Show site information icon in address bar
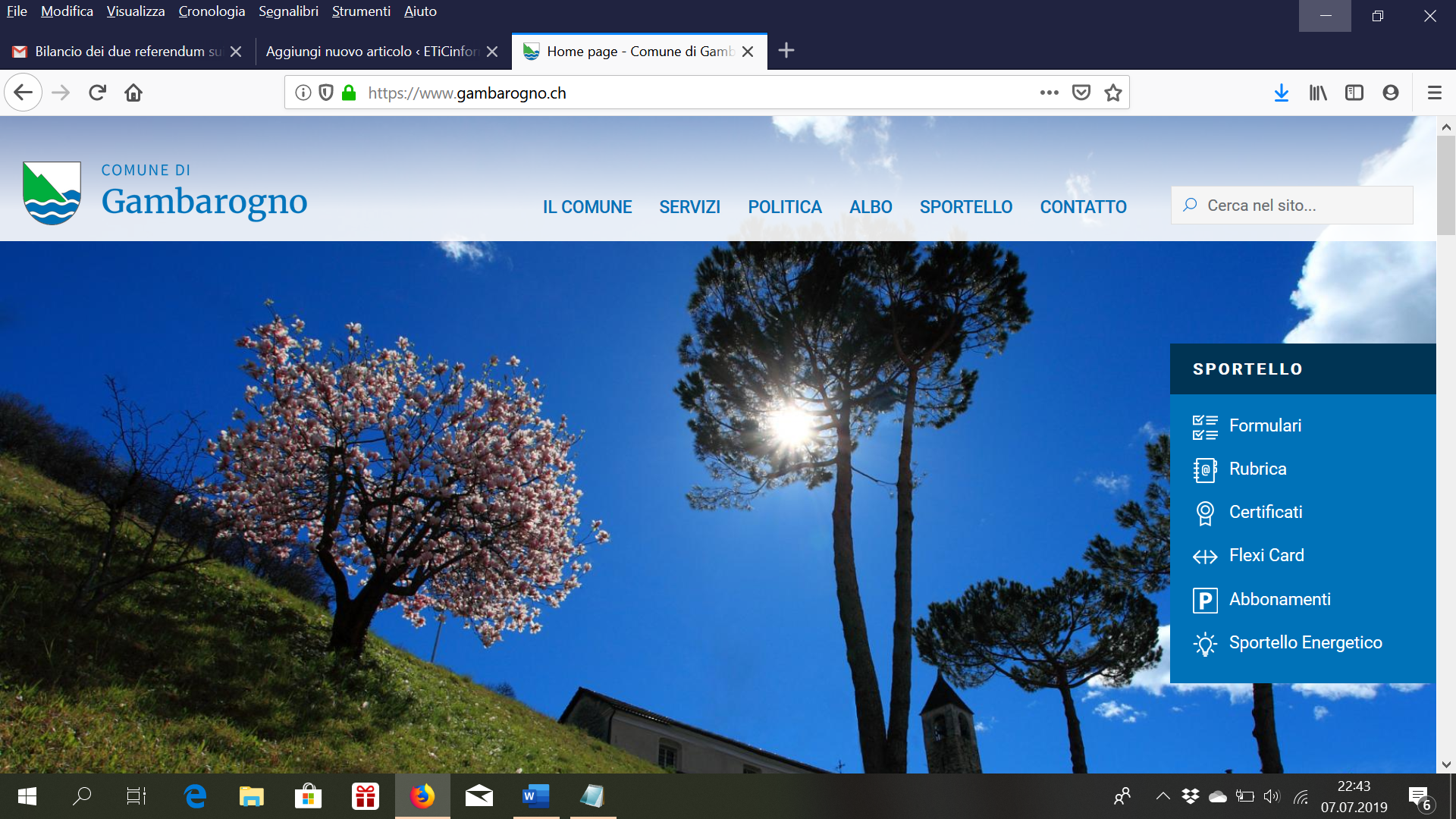Viewport: 1456px width, 819px height. pos(303,93)
